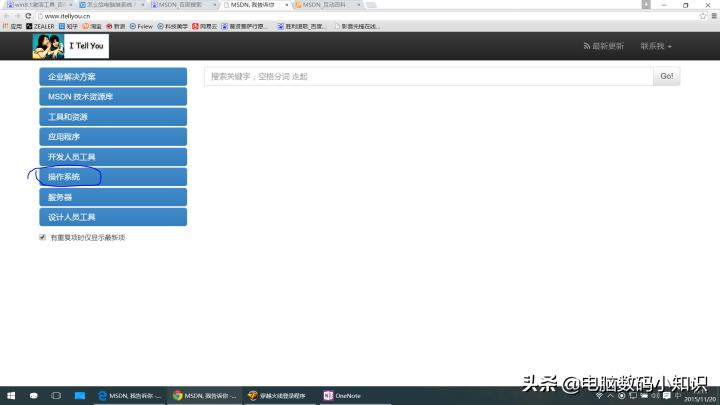Open the Windows Start menu
Viewport: 720px width, 405px height.
11,395
